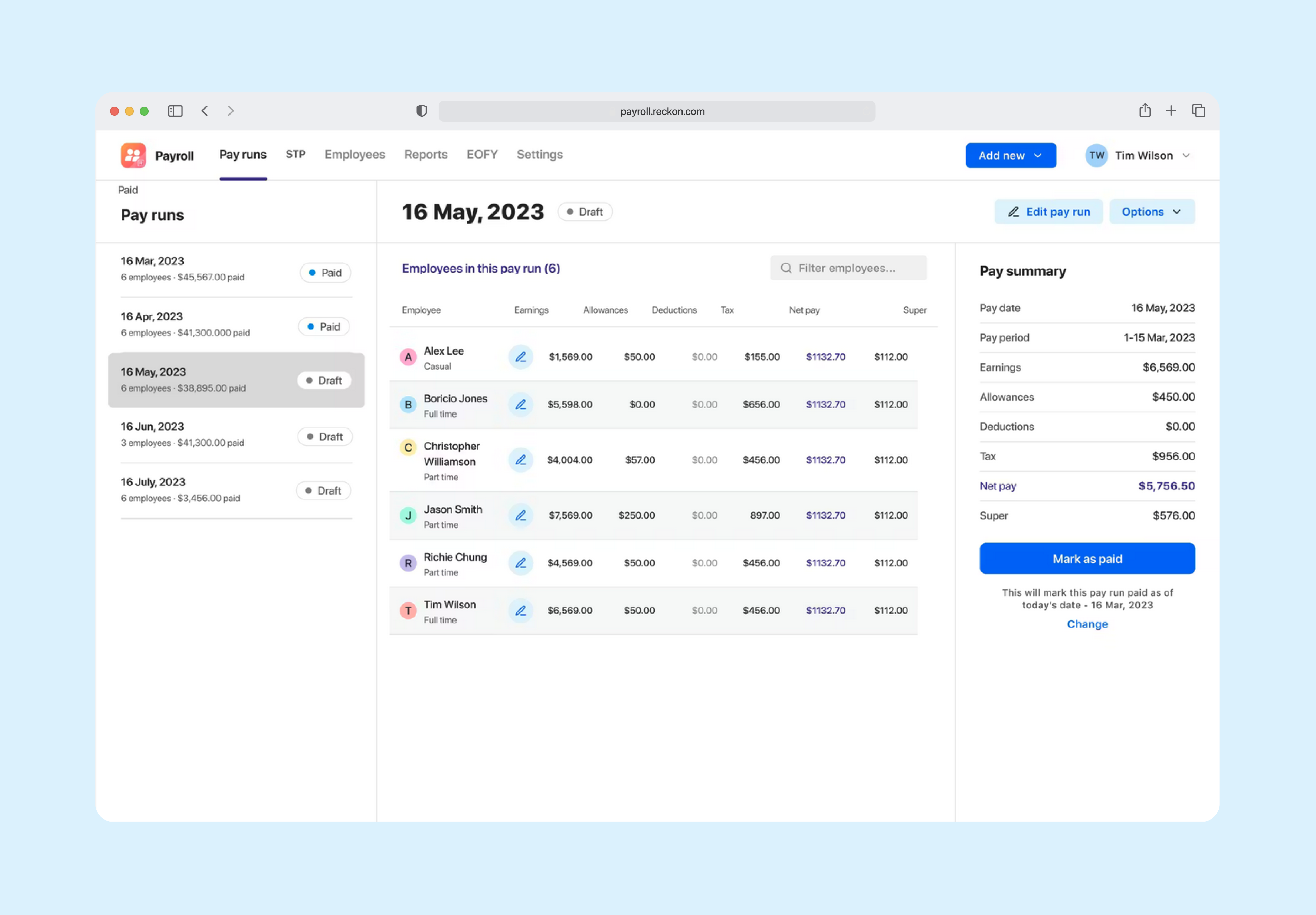The image size is (1316, 915).
Task: Edit Boricio Jones's pay with pencil icon
Action: [520, 404]
